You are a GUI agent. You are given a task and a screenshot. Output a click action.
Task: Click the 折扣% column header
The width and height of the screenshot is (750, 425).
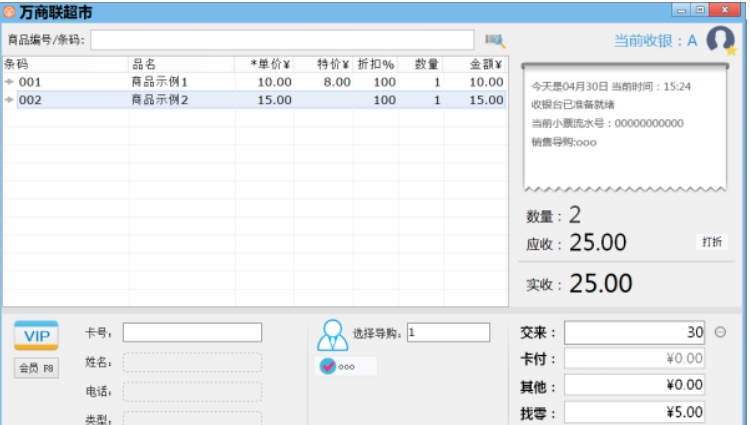(x=376, y=64)
